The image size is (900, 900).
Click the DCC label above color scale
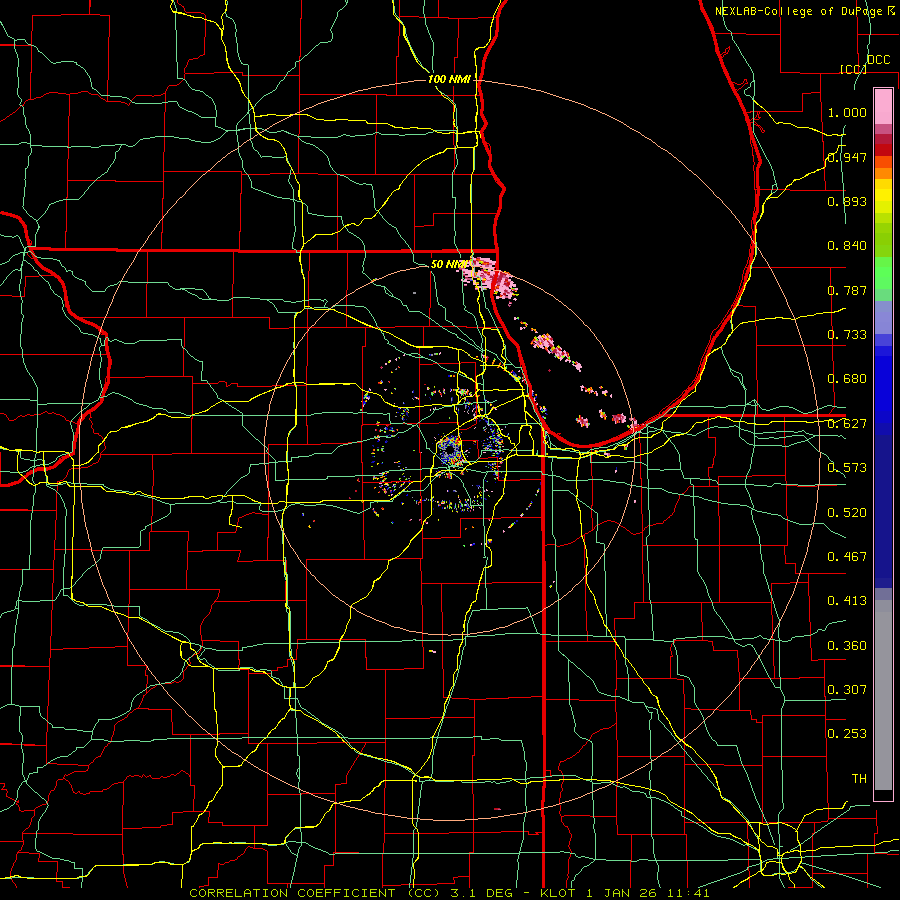point(878,60)
